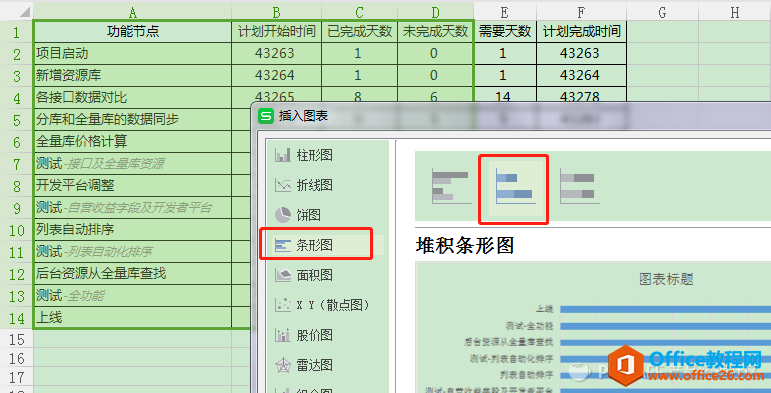Click the 列表自动排序 cell
The width and height of the screenshot is (771, 393).
tap(133, 230)
